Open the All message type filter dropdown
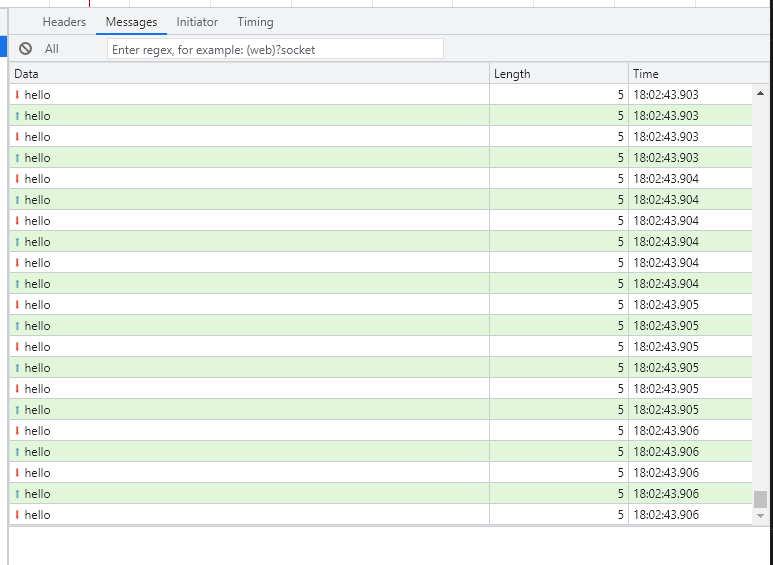The width and height of the screenshot is (773, 565). tap(52, 49)
